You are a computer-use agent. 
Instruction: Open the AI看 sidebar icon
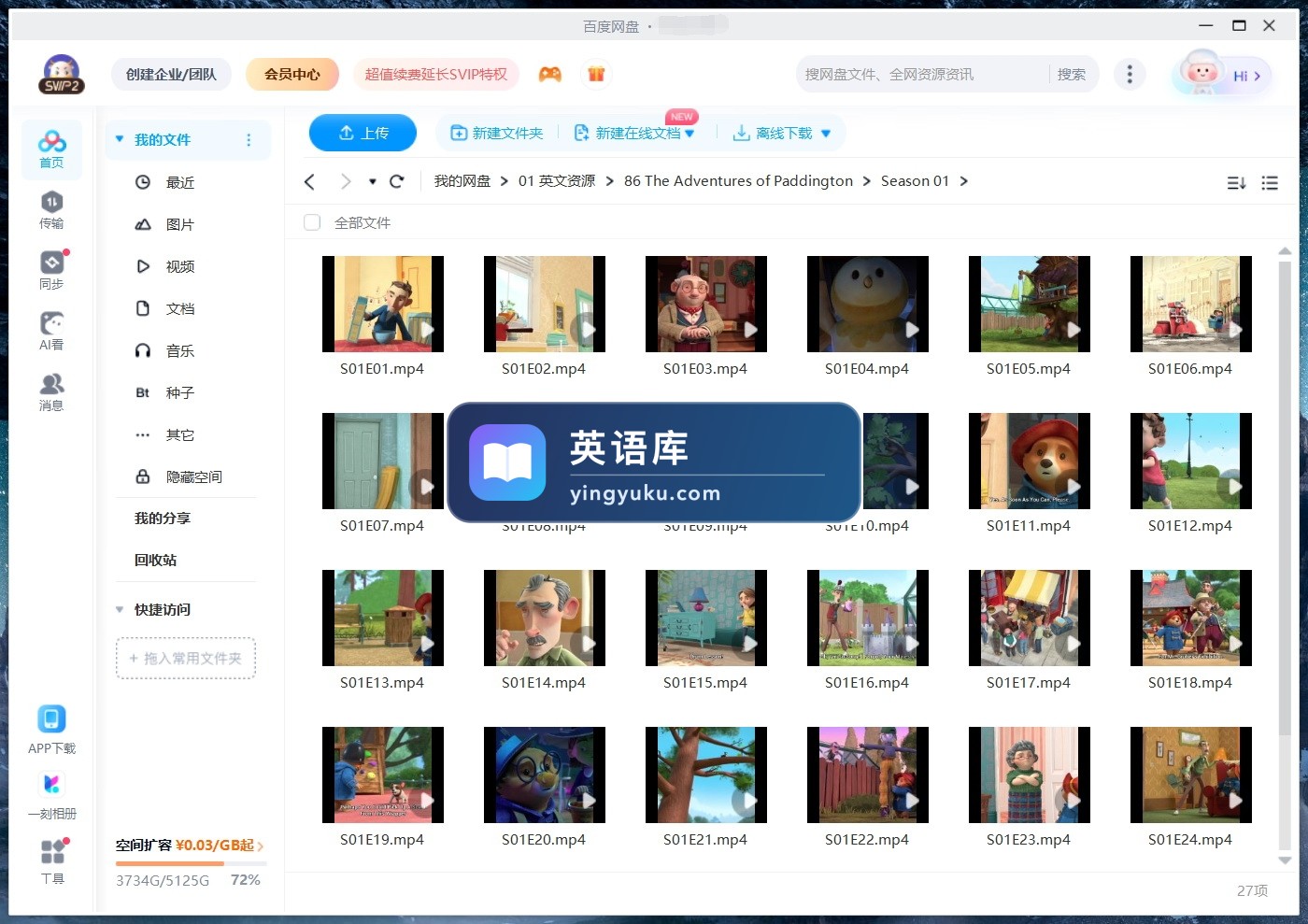click(51, 331)
